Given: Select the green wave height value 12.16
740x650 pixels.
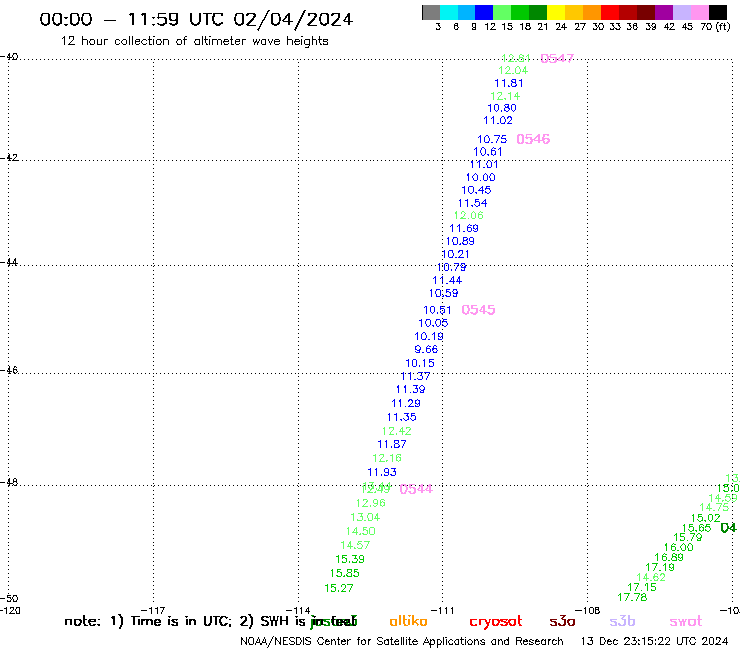Looking at the screenshot, I should click(387, 458).
